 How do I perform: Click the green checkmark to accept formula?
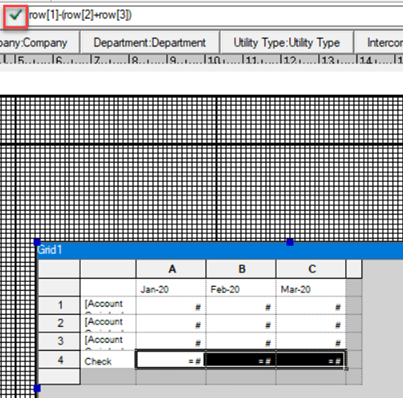click(x=15, y=15)
